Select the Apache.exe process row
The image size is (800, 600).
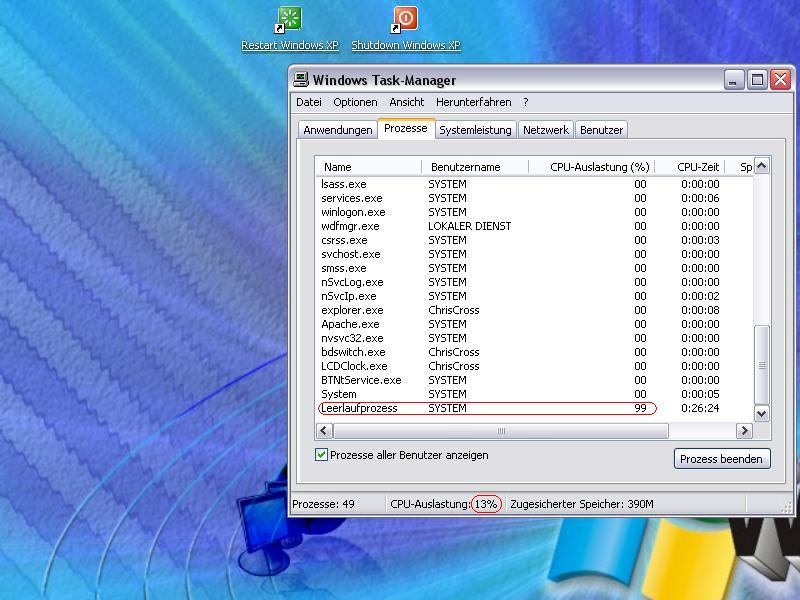point(534,324)
